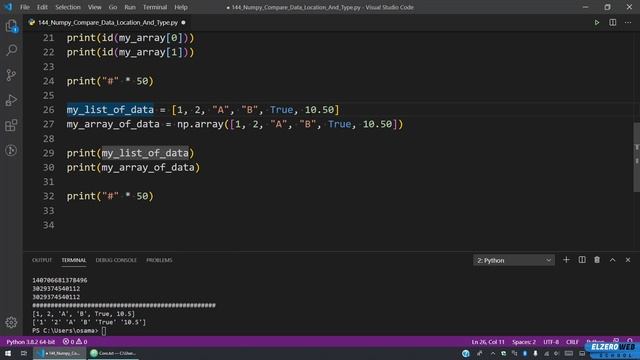The image size is (640, 360).
Task: Open the Run menu
Action: coord(130,7)
